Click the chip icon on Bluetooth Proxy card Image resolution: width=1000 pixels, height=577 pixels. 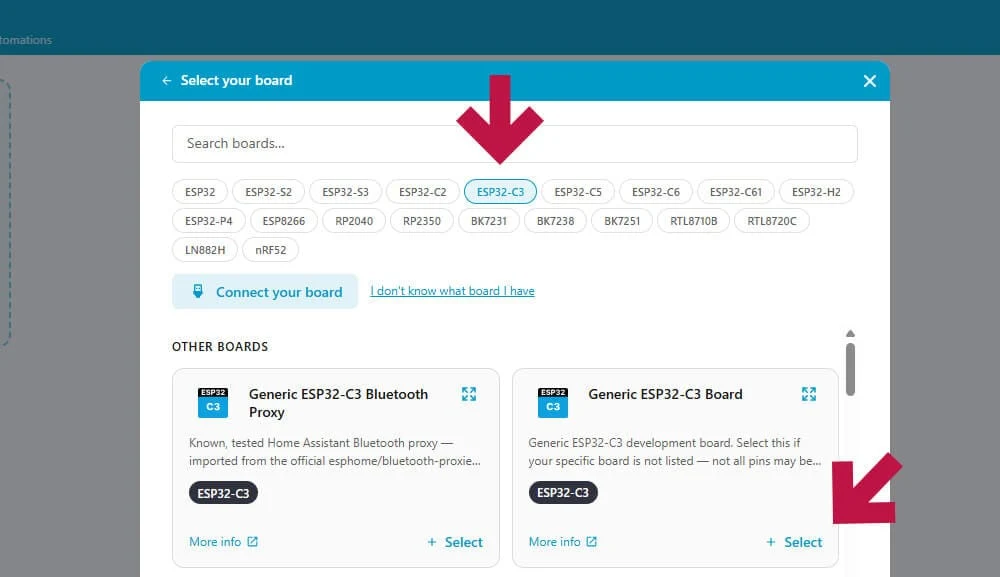213,402
